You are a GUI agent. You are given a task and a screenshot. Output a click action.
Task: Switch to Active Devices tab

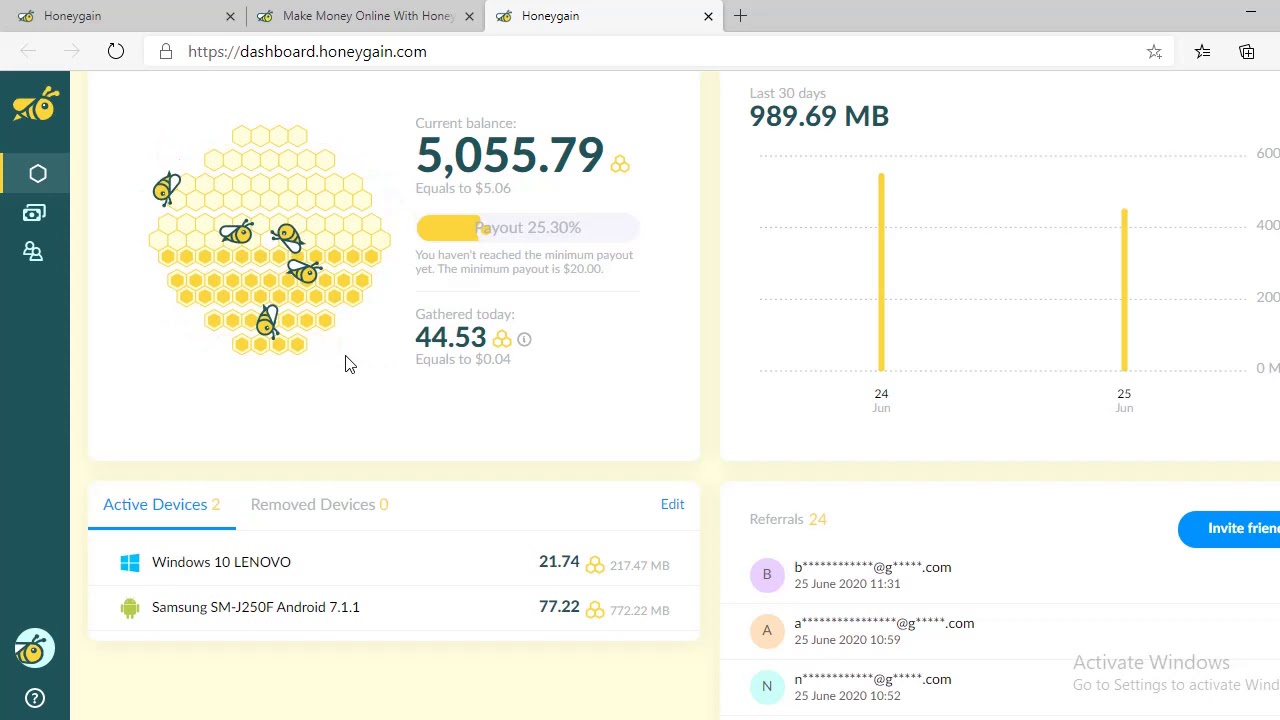(161, 505)
